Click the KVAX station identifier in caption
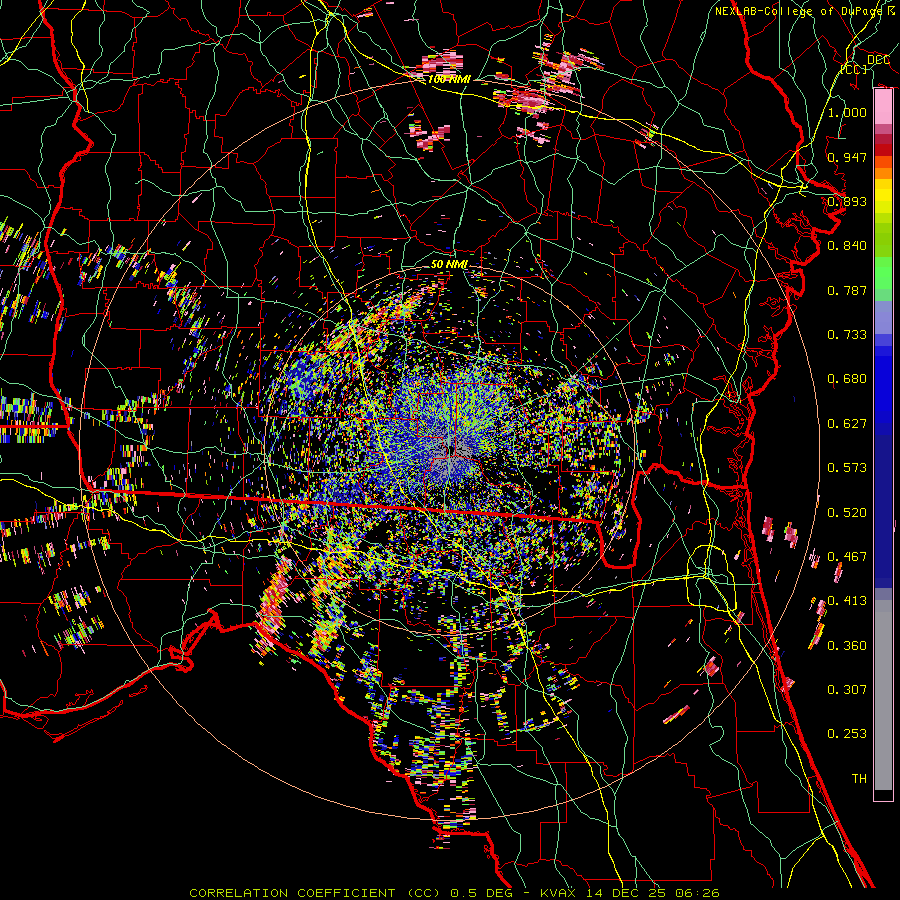 [x=559, y=893]
